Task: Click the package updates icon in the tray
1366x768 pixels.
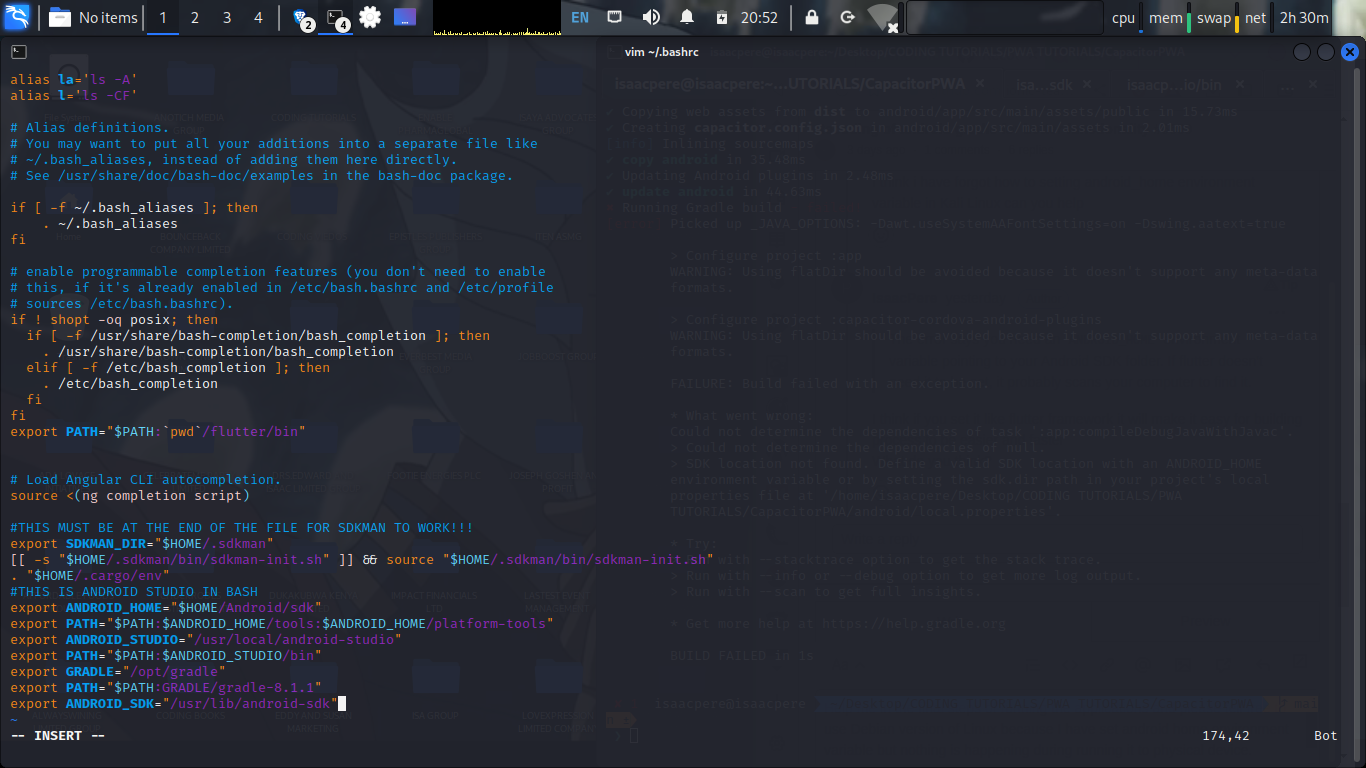Action: [x=722, y=17]
